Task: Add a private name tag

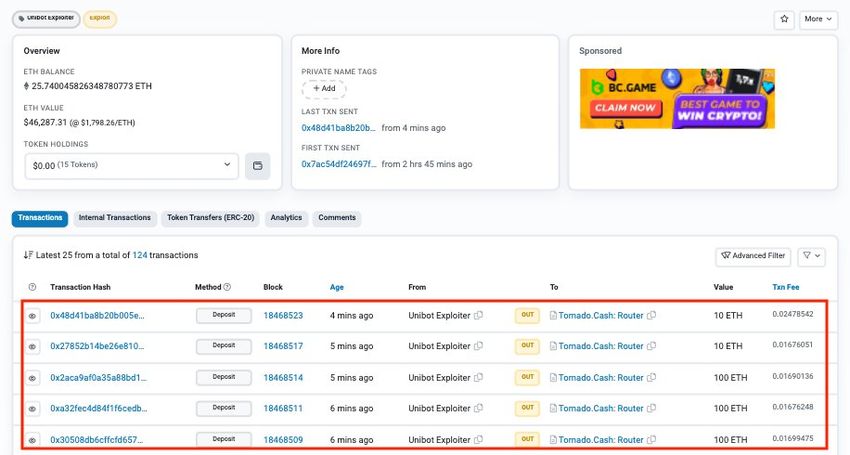Action: click(323, 89)
